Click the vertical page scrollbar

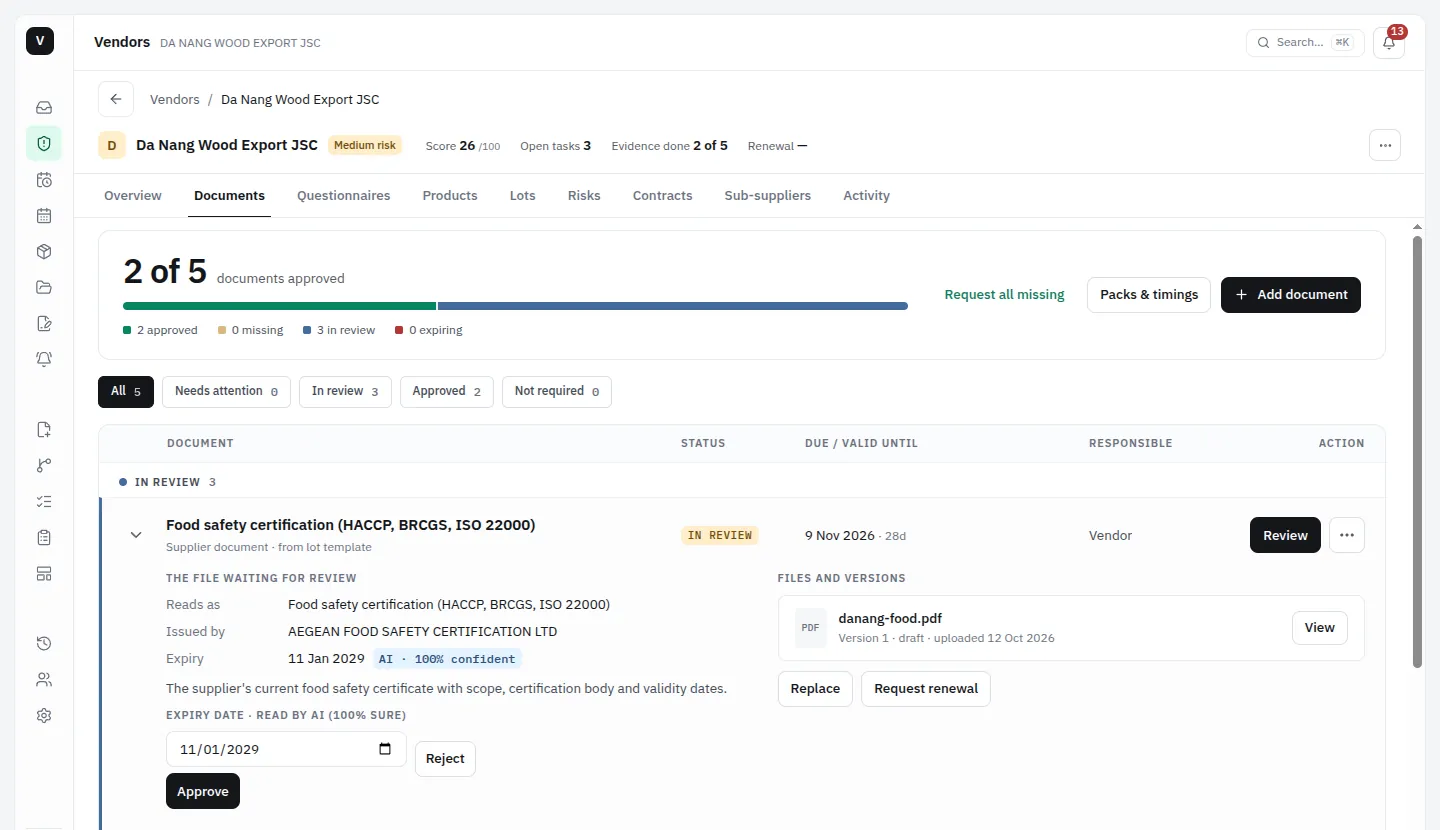pyautogui.click(x=1416, y=450)
